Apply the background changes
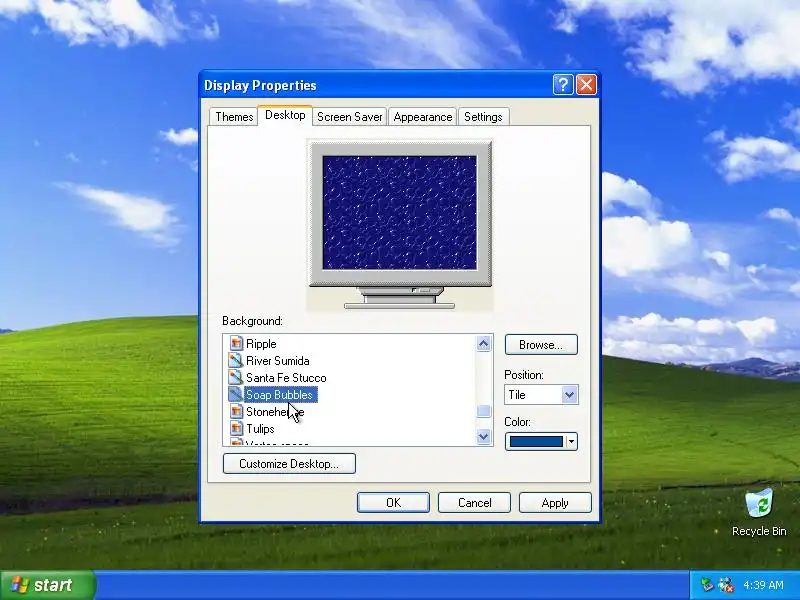The image size is (800, 600). point(555,503)
